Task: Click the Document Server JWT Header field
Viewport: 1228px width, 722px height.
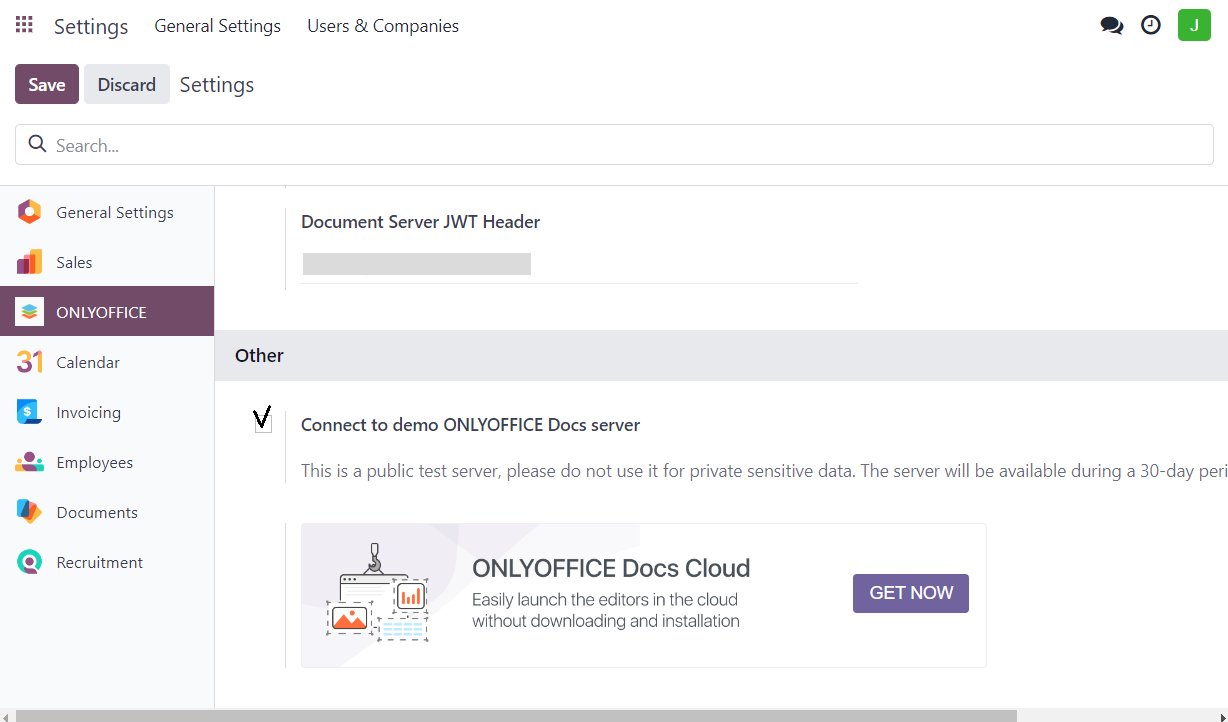Action: [578, 264]
